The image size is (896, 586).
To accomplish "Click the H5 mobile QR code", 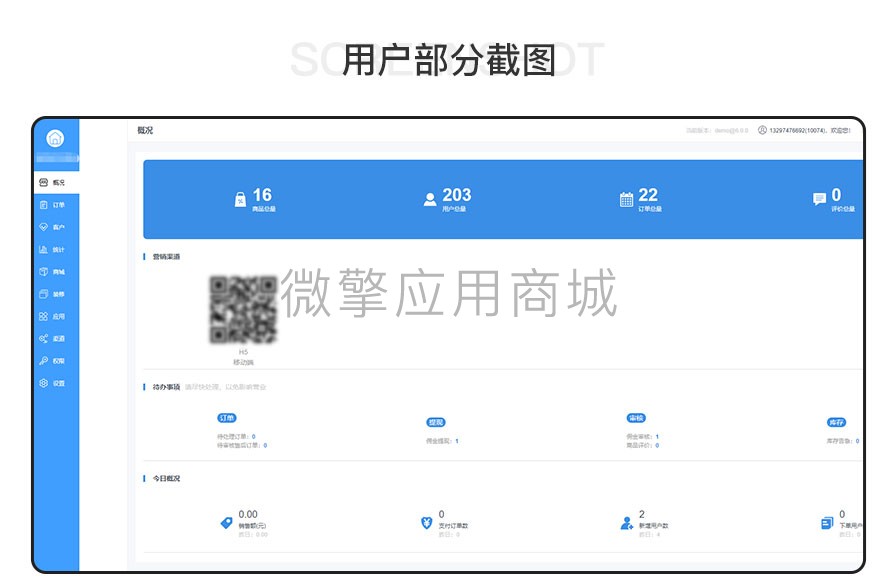I will pyautogui.click(x=243, y=310).
